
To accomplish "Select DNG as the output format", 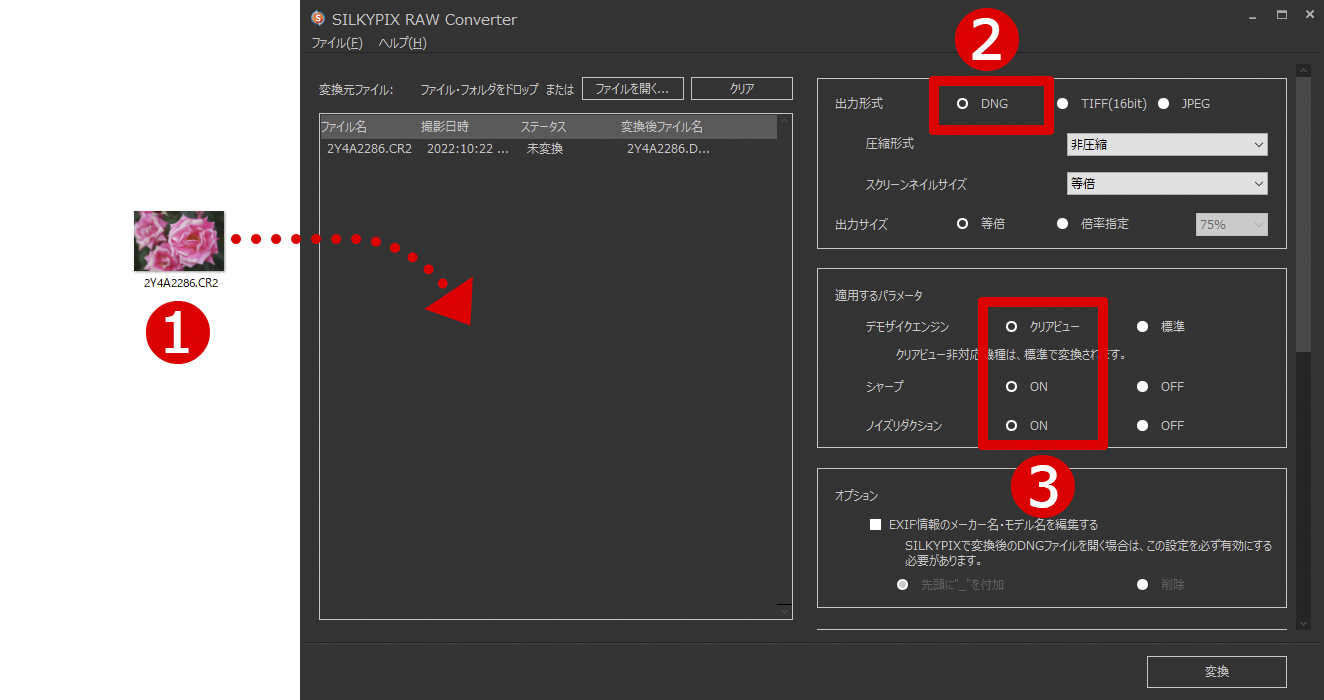I will click(x=963, y=103).
